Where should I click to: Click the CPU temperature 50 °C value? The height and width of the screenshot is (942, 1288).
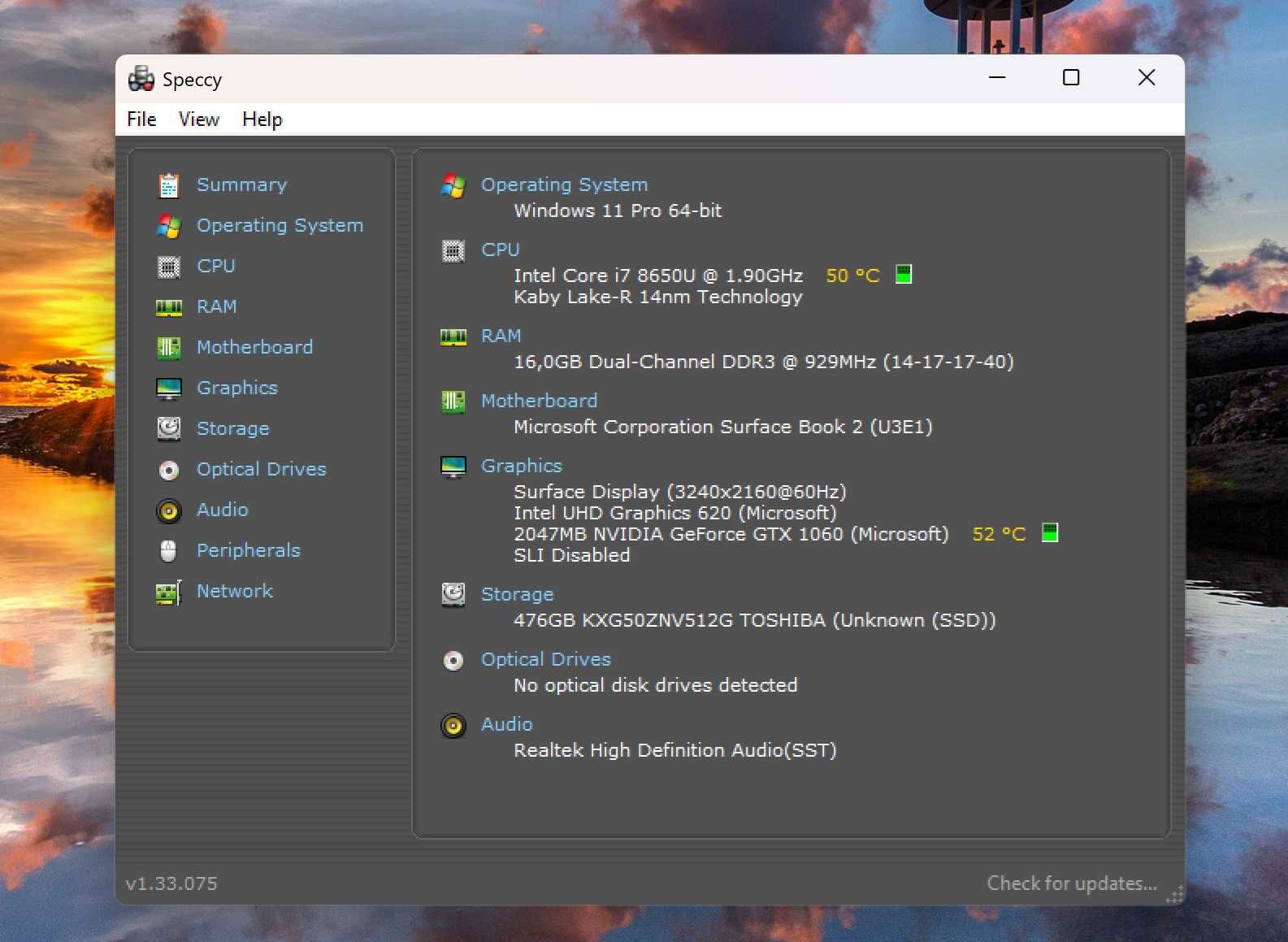pyautogui.click(x=853, y=276)
